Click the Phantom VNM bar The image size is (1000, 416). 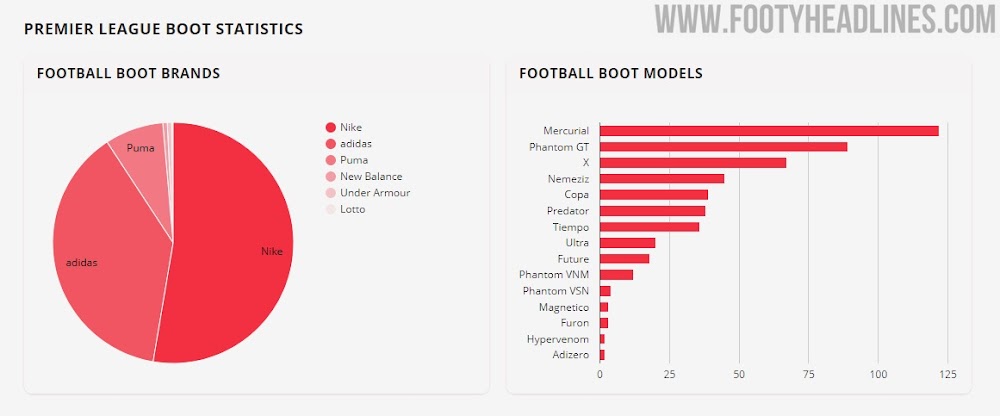coord(616,275)
